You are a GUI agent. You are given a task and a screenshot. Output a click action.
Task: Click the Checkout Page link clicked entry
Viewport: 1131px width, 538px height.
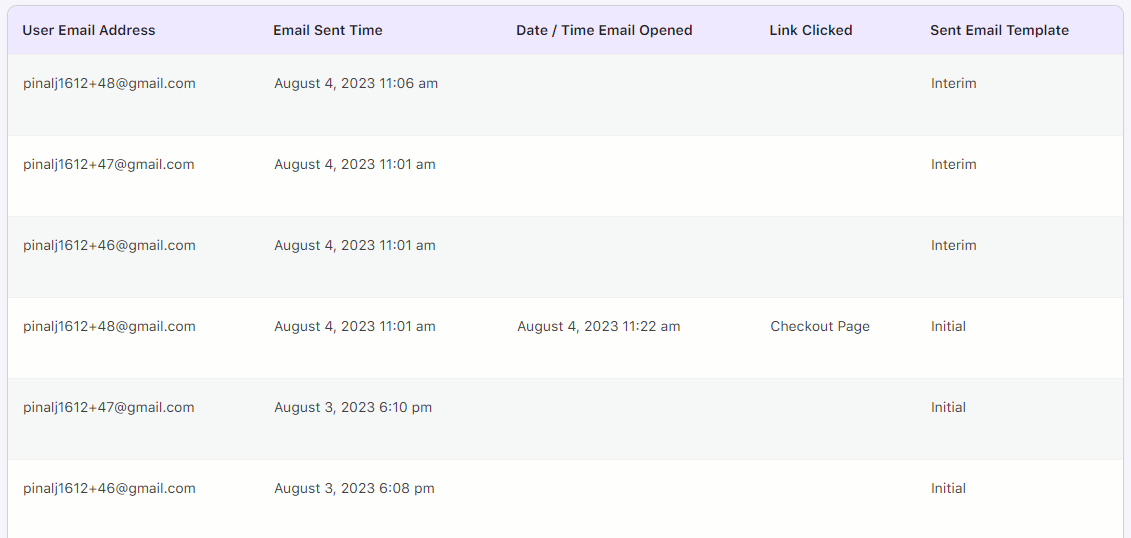(820, 327)
